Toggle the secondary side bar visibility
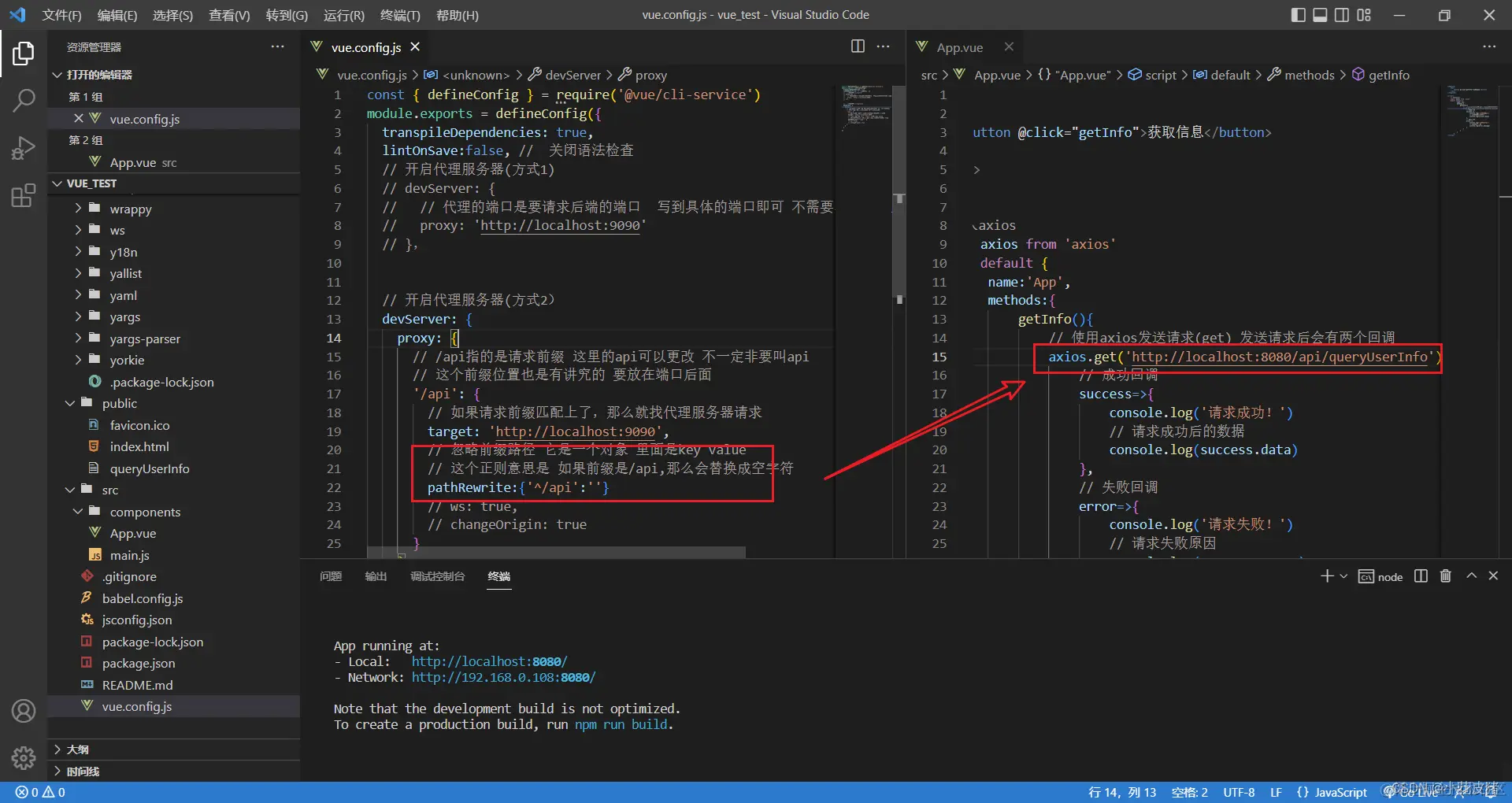 click(x=1342, y=15)
